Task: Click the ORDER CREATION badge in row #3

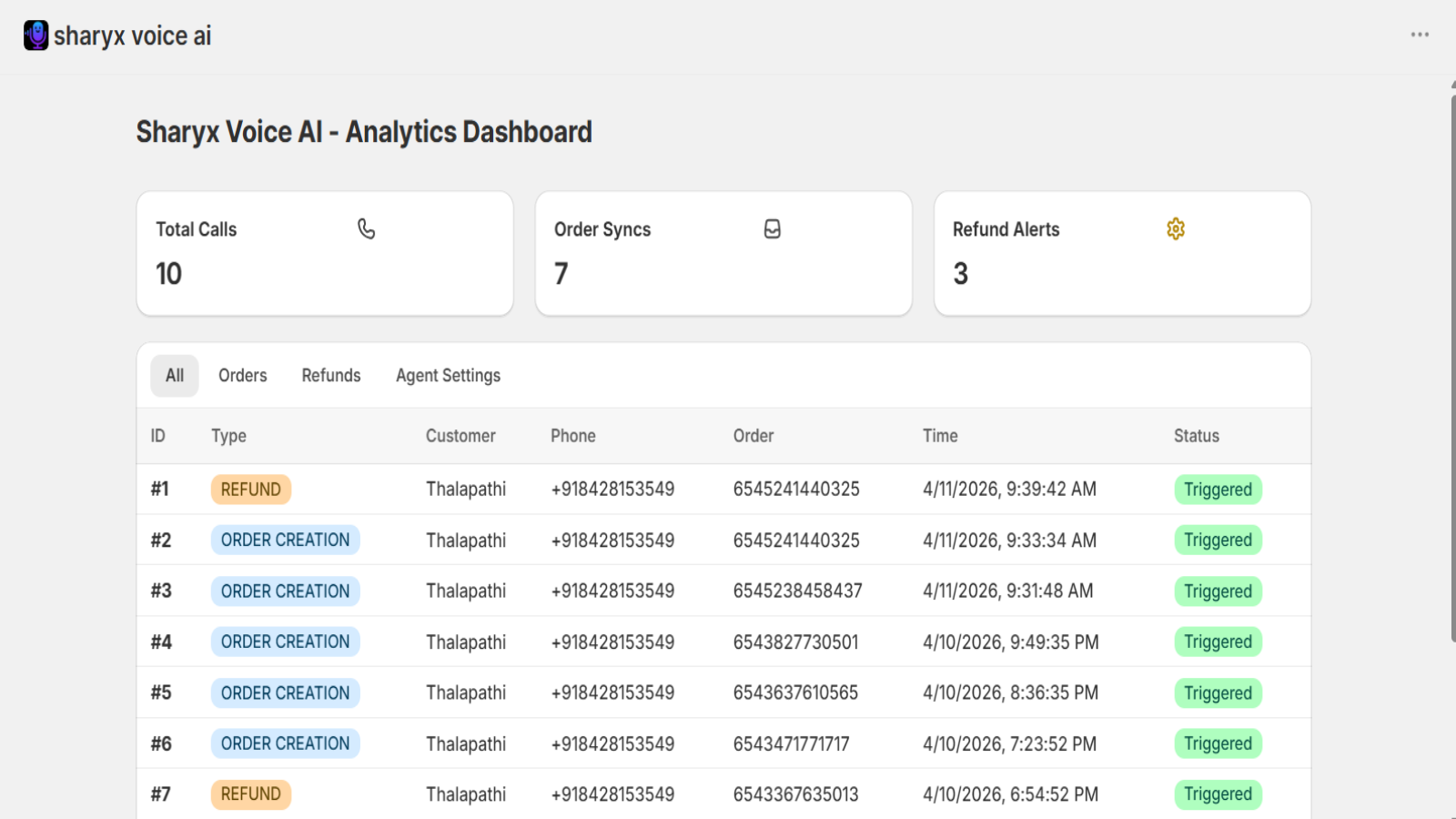Action: coord(285,591)
